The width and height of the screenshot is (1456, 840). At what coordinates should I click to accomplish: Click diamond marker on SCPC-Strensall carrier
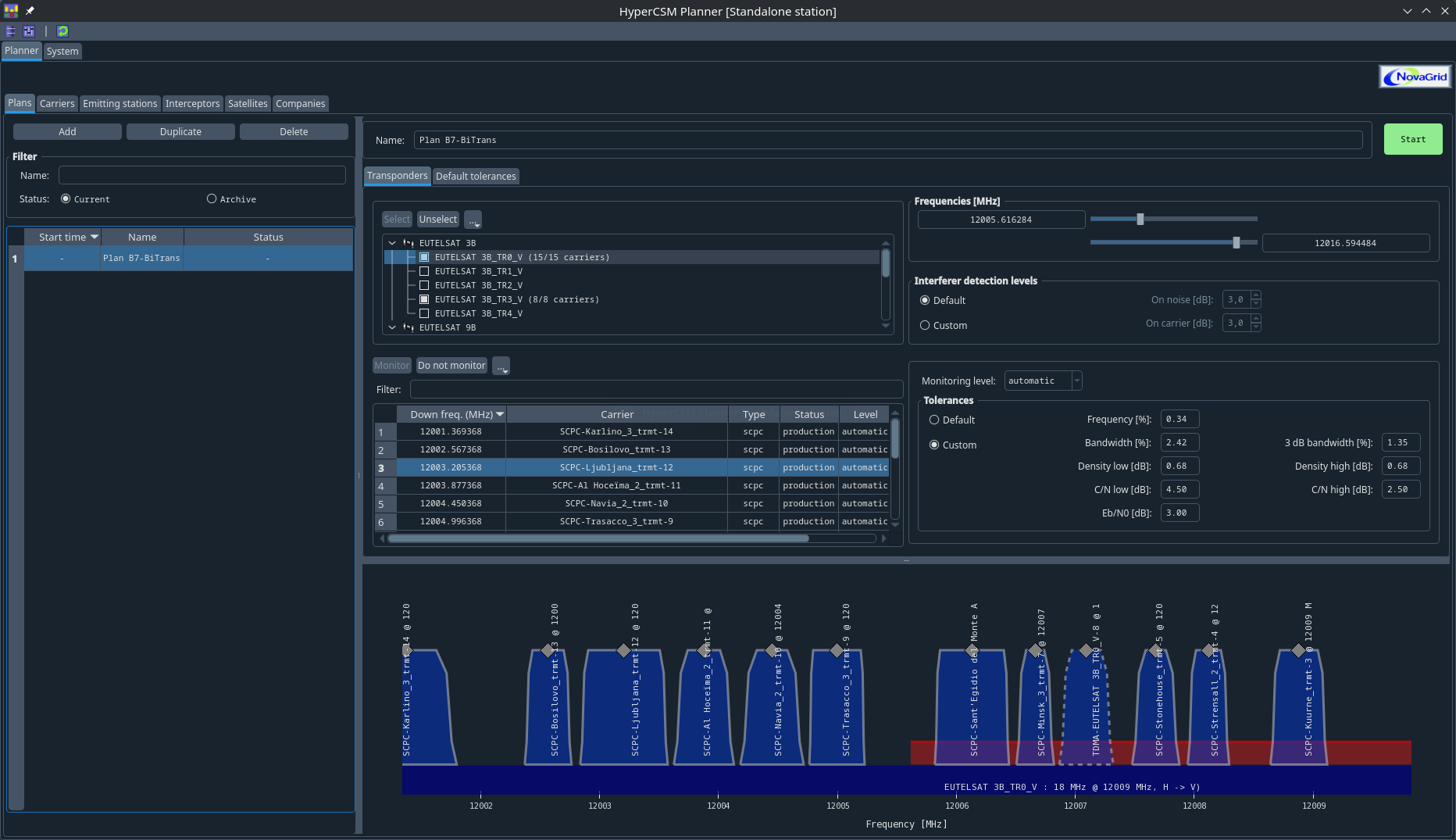coord(1208,651)
